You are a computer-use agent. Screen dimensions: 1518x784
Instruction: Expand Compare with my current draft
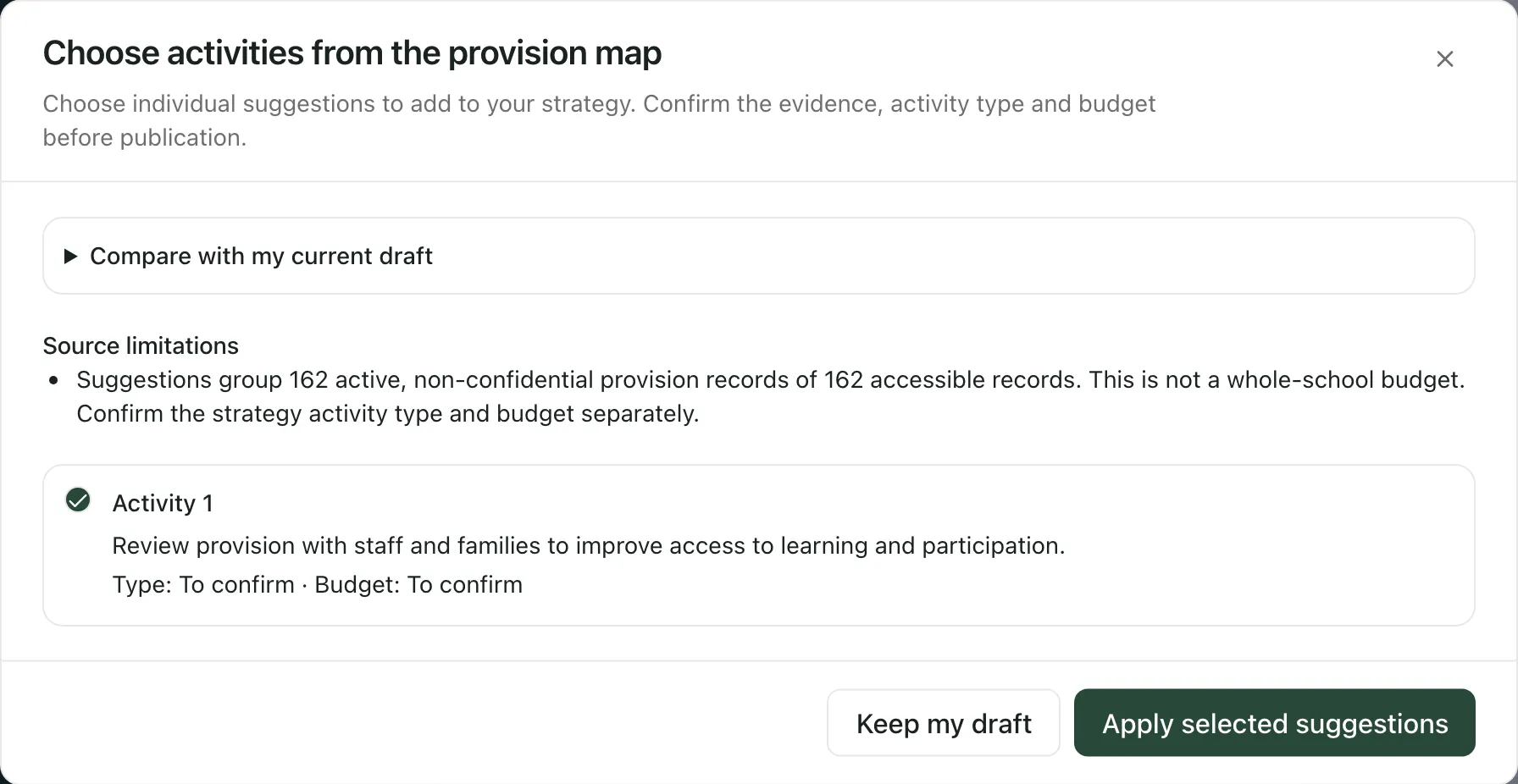[x=758, y=256]
